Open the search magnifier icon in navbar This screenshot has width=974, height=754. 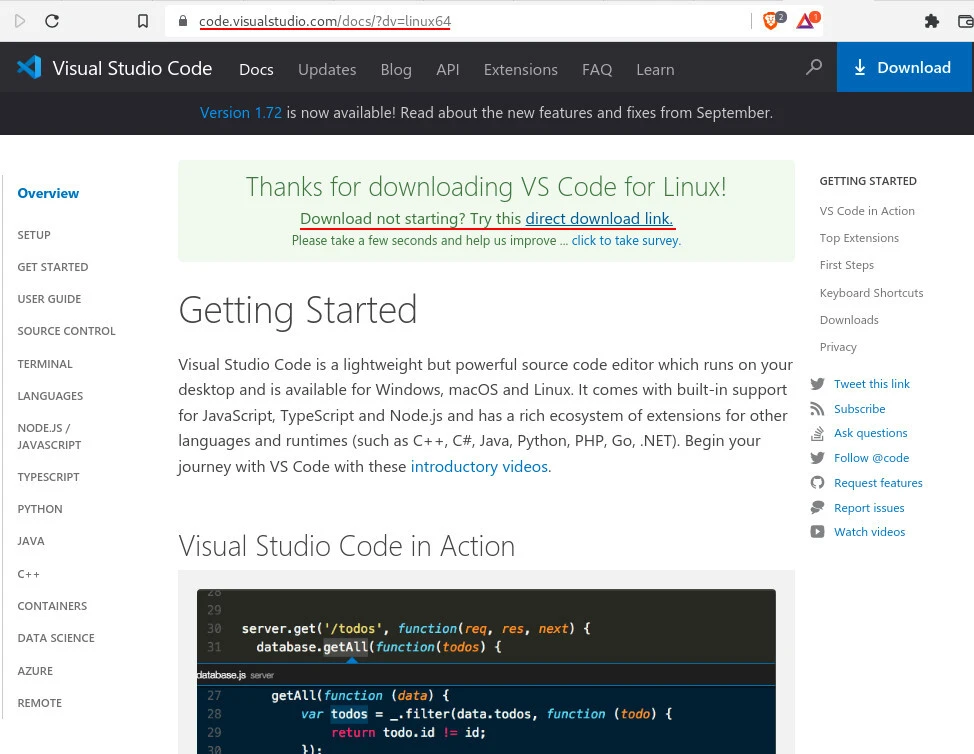click(814, 67)
